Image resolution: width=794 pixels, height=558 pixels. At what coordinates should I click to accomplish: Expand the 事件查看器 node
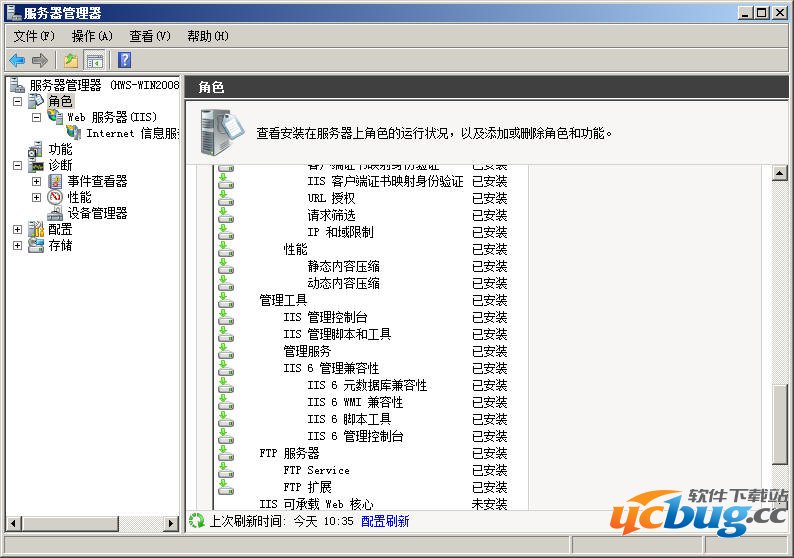pos(36,181)
